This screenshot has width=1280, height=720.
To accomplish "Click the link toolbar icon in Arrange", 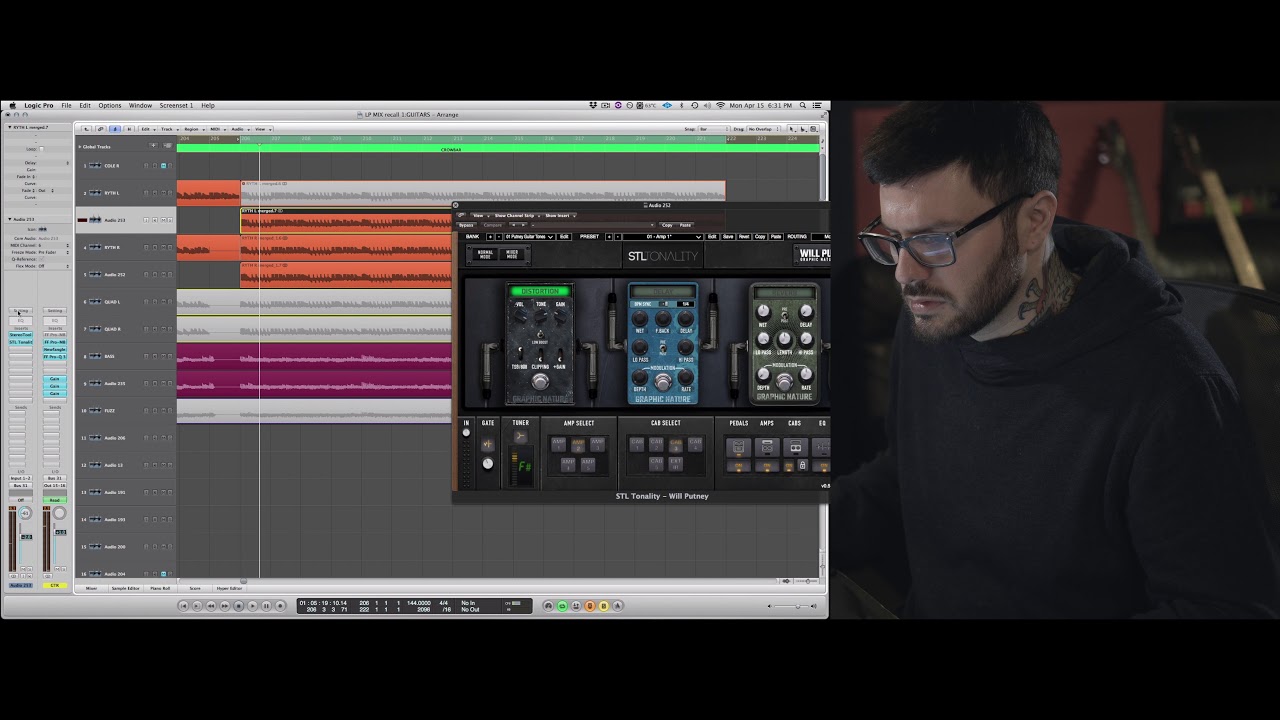I will click(x=100, y=129).
